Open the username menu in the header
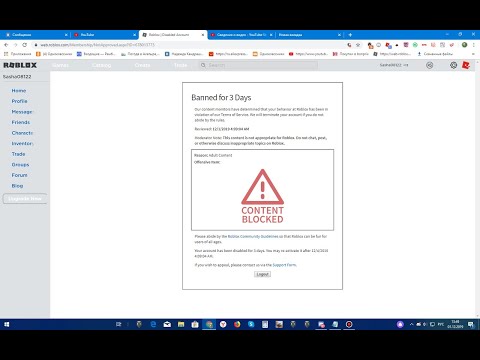The width and height of the screenshot is (480, 360). pyautogui.click(x=394, y=65)
